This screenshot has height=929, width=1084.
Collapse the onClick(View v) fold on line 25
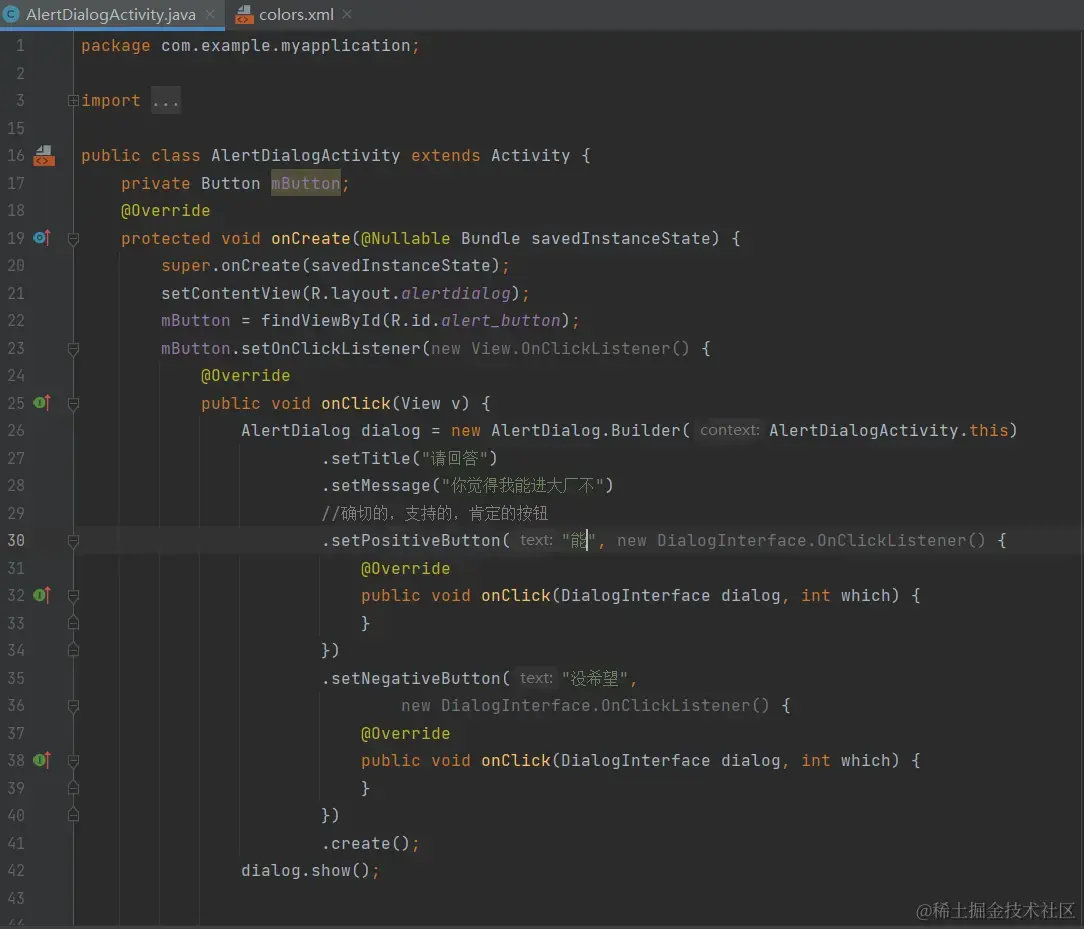tap(73, 403)
